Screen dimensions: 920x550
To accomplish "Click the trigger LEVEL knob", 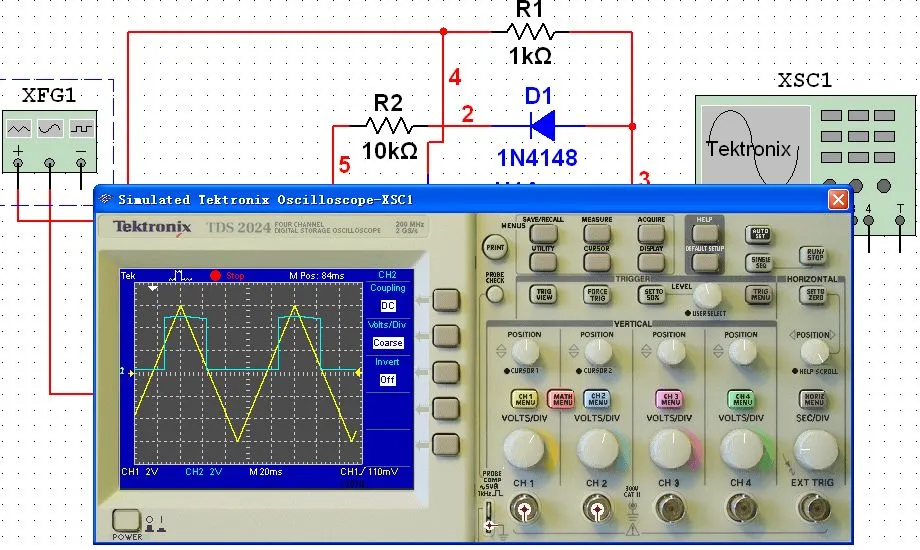I will pyautogui.click(x=707, y=295).
